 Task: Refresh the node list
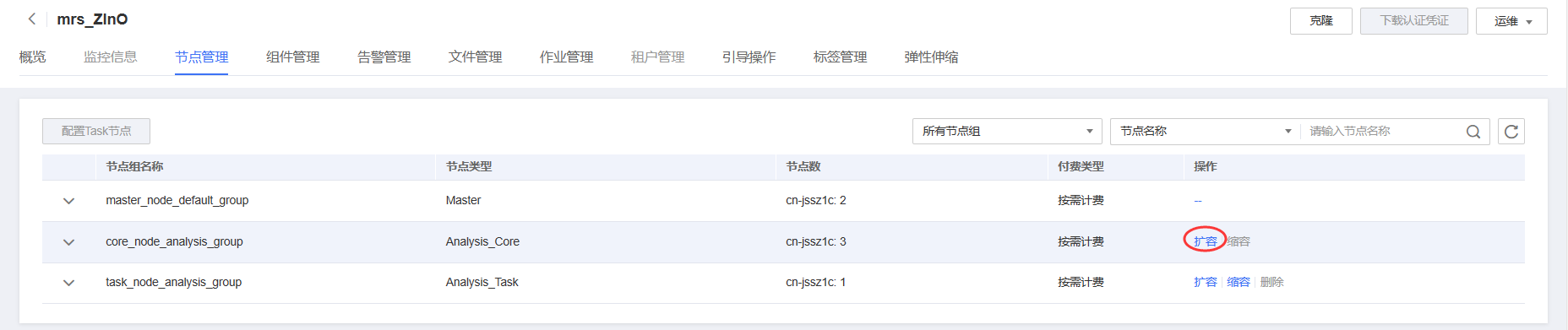(1511, 132)
